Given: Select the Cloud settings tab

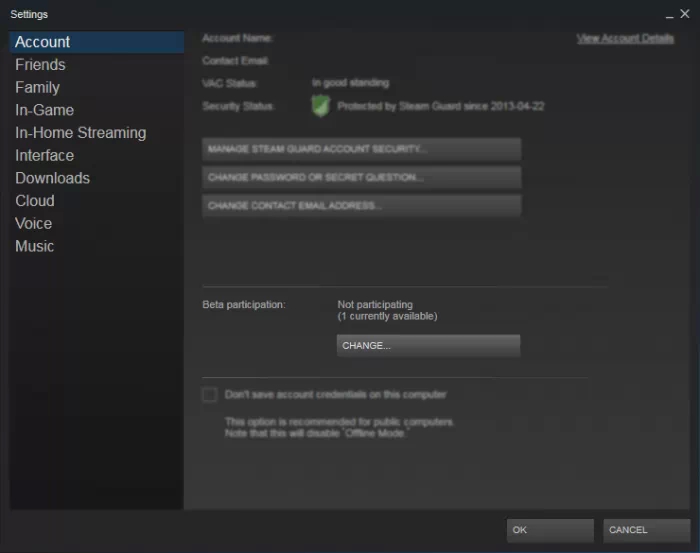Looking at the screenshot, I should click(35, 201).
